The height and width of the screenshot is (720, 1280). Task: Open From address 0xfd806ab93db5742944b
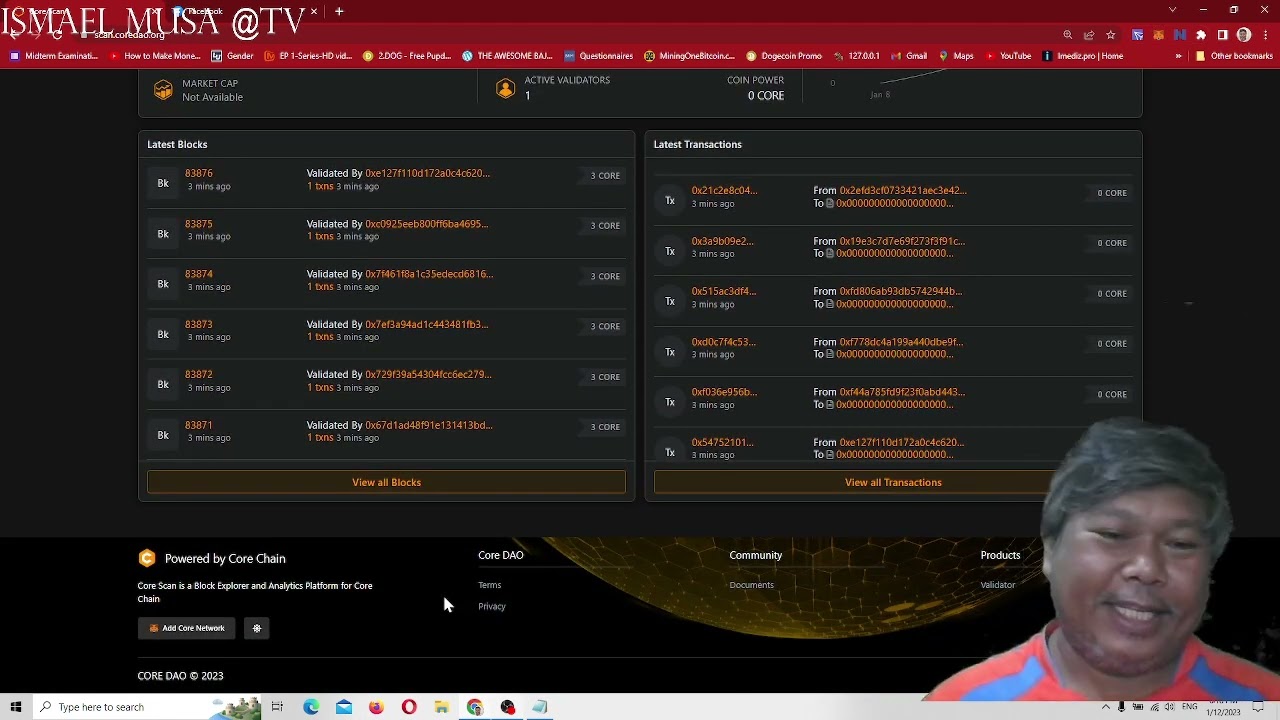901,291
